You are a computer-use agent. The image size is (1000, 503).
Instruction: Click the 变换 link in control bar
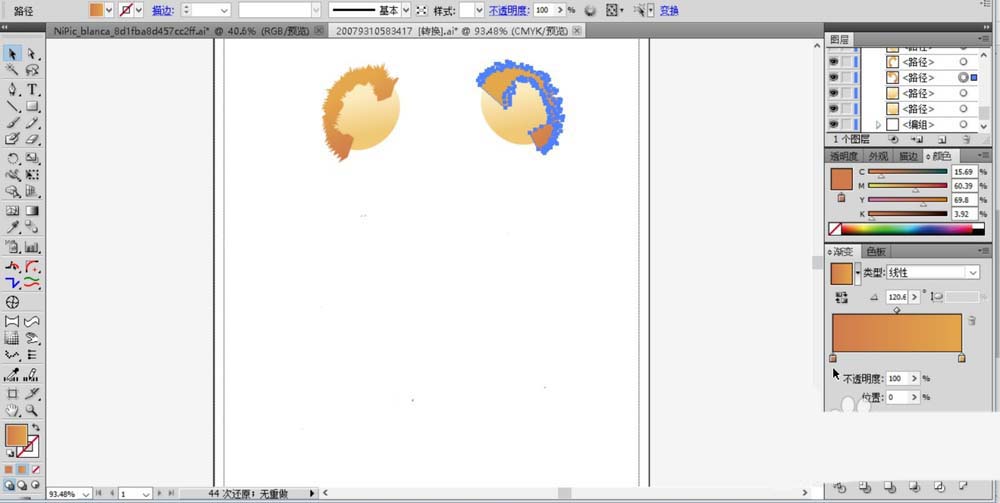pyautogui.click(x=669, y=10)
